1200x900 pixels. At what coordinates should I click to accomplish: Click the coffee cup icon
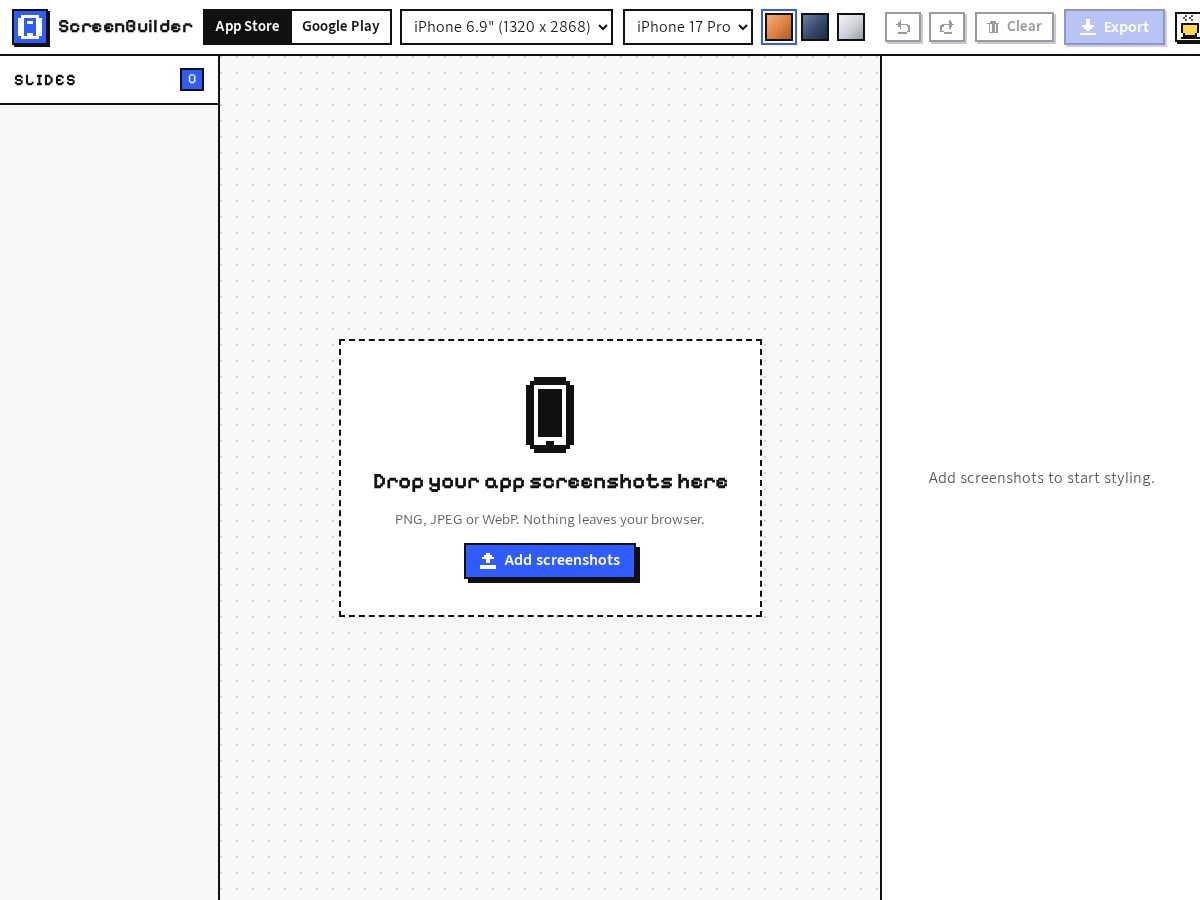(1188, 27)
